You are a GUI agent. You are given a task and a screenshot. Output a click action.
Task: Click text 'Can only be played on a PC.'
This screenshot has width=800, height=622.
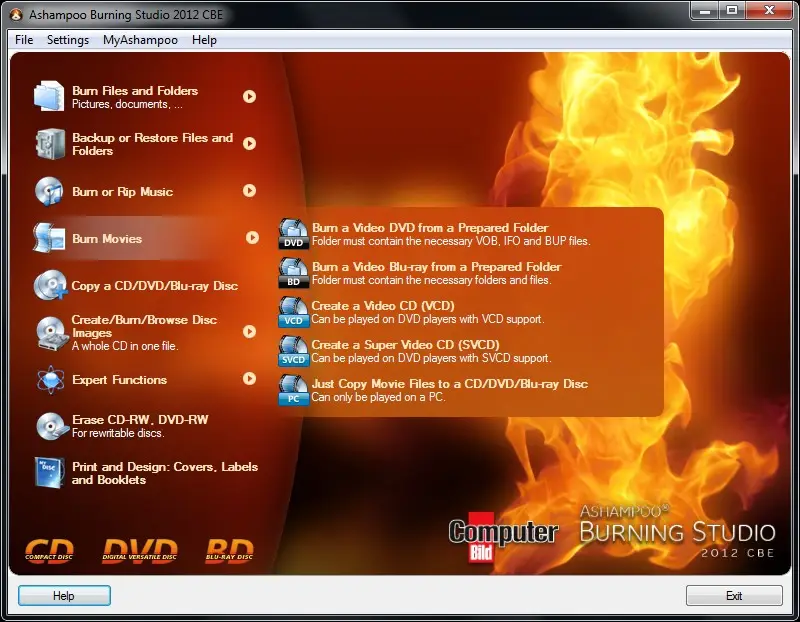click(378, 397)
